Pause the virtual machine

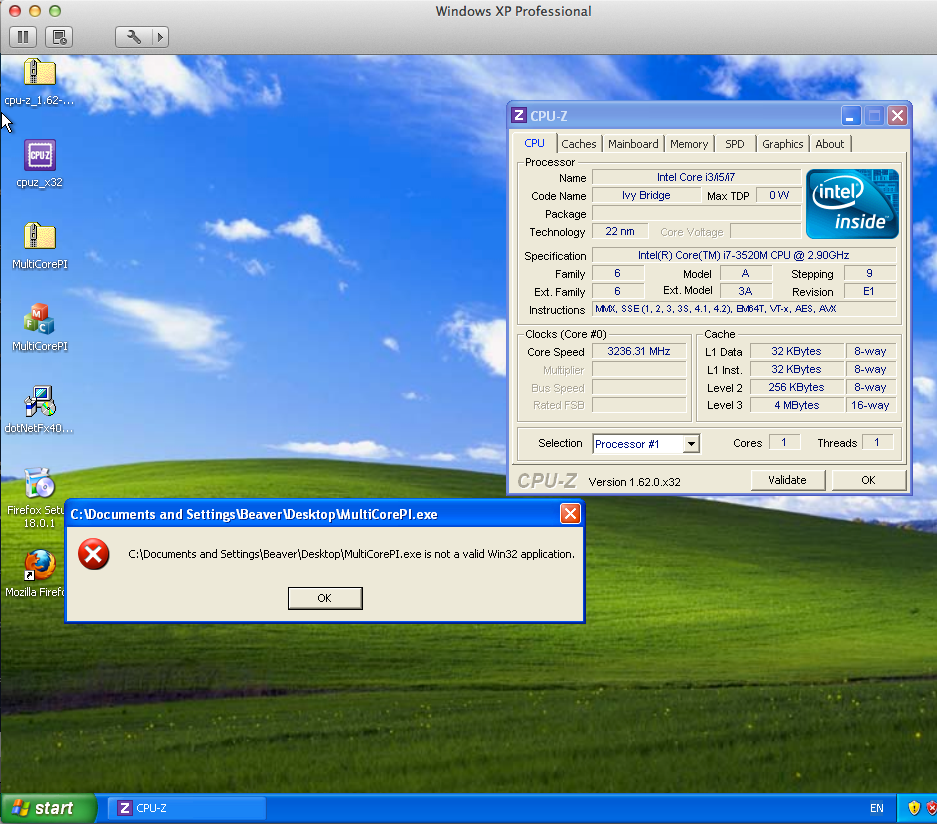coord(24,37)
